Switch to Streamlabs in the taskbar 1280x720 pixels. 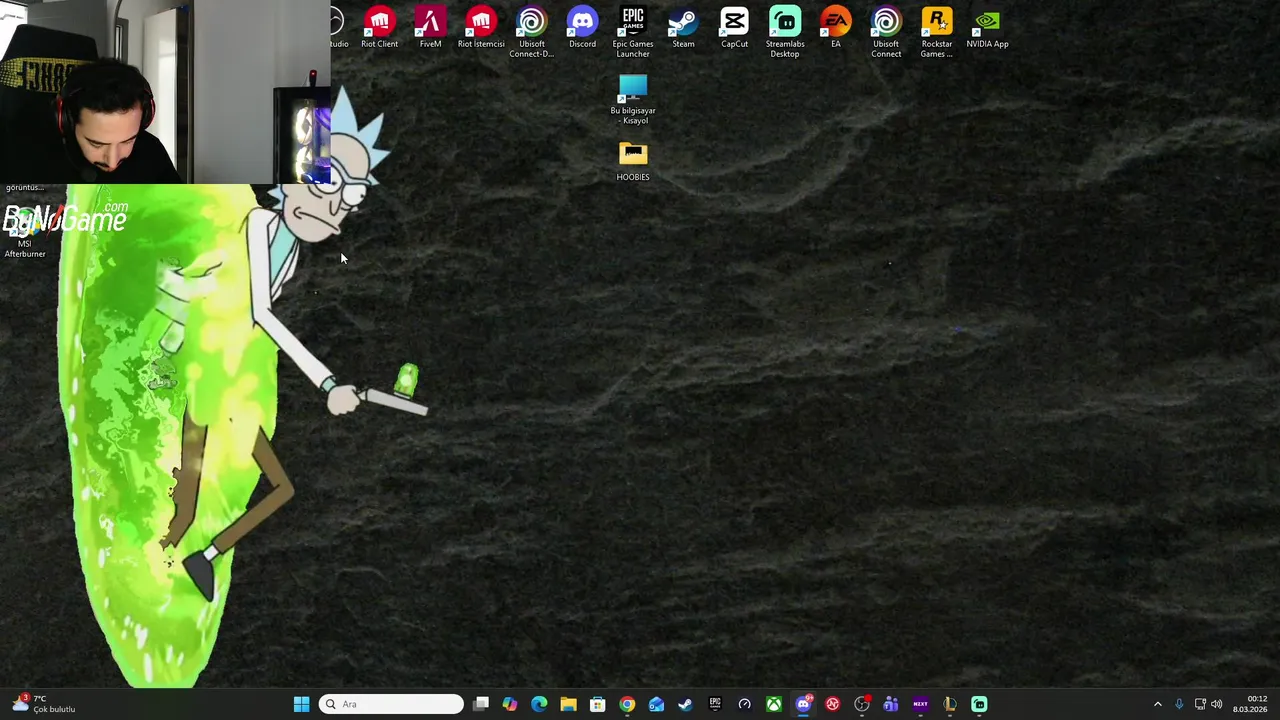click(979, 704)
